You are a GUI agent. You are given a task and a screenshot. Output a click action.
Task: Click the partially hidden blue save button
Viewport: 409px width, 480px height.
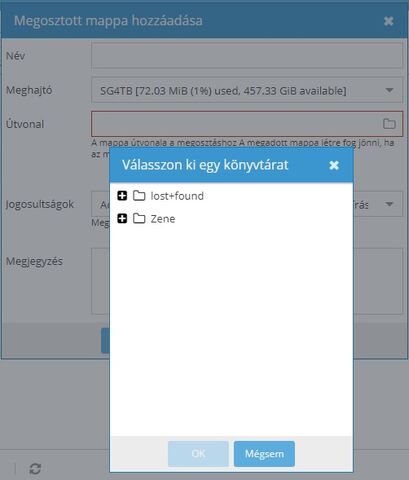[x=105, y=341]
